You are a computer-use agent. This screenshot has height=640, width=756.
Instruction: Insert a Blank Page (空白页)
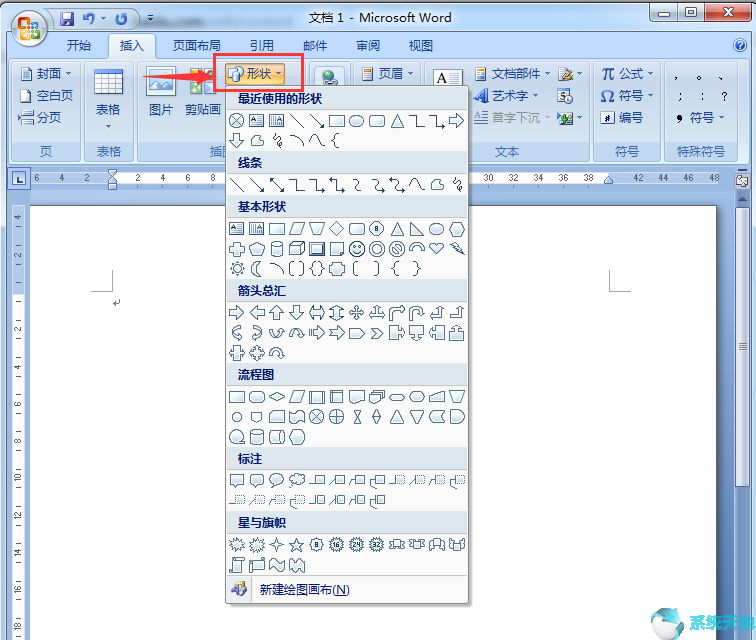pyautogui.click(x=46, y=95)
